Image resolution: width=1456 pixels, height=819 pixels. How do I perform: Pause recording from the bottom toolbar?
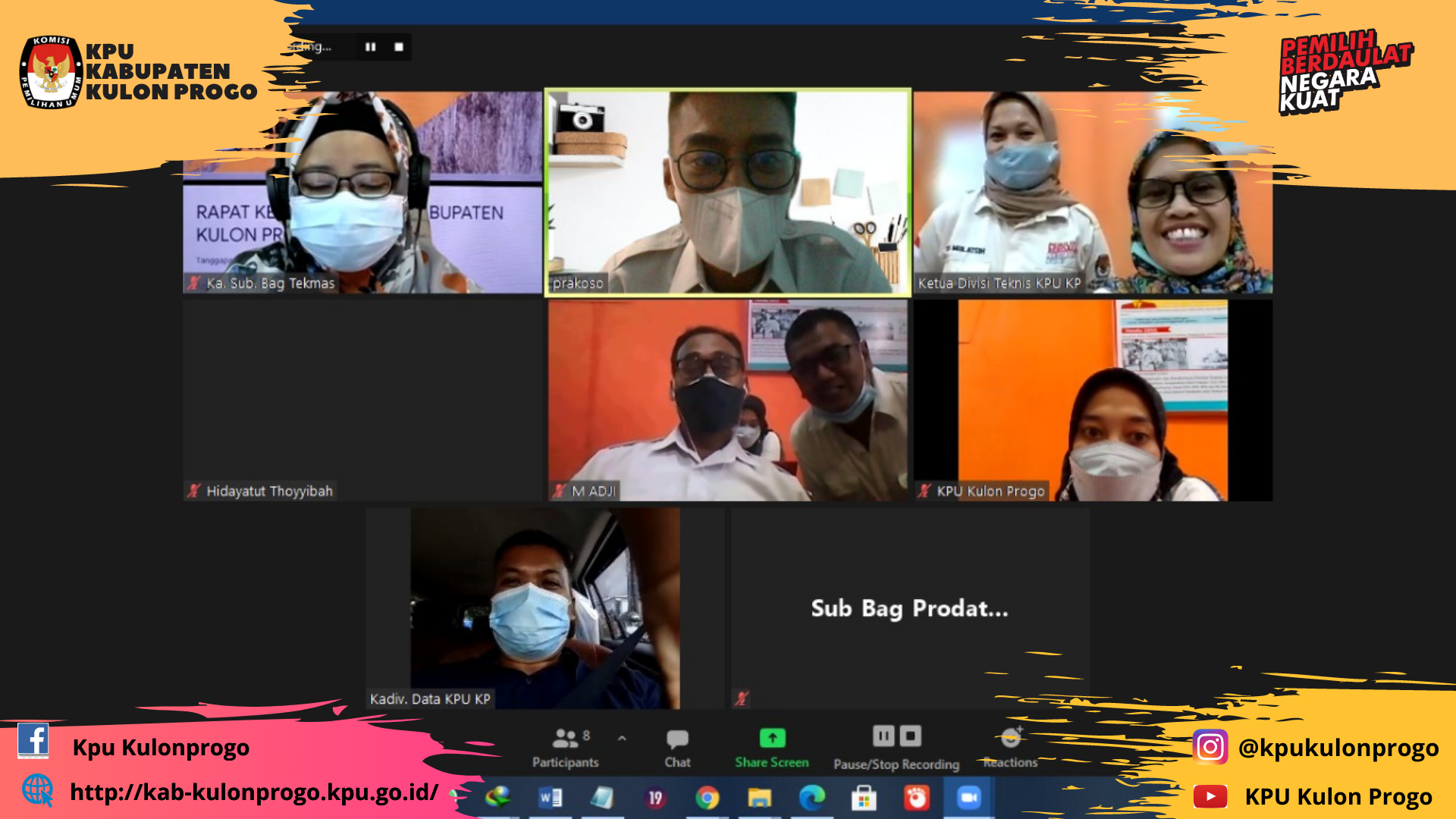883,736
